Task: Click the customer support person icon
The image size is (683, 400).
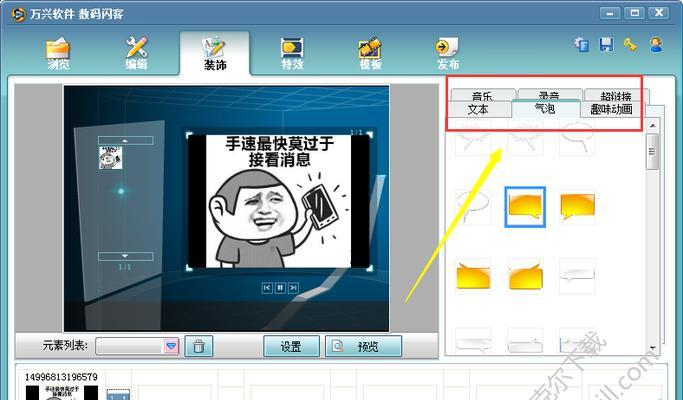Action: click(x=656, y=44)
